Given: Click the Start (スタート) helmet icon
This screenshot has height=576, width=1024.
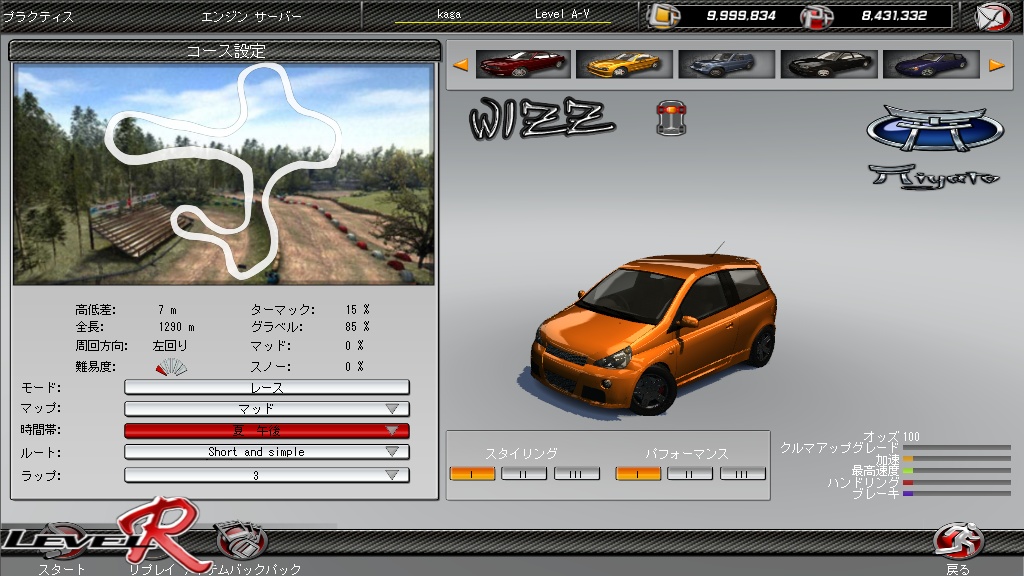Looking at the screenshot, I should tap(62, 540).
